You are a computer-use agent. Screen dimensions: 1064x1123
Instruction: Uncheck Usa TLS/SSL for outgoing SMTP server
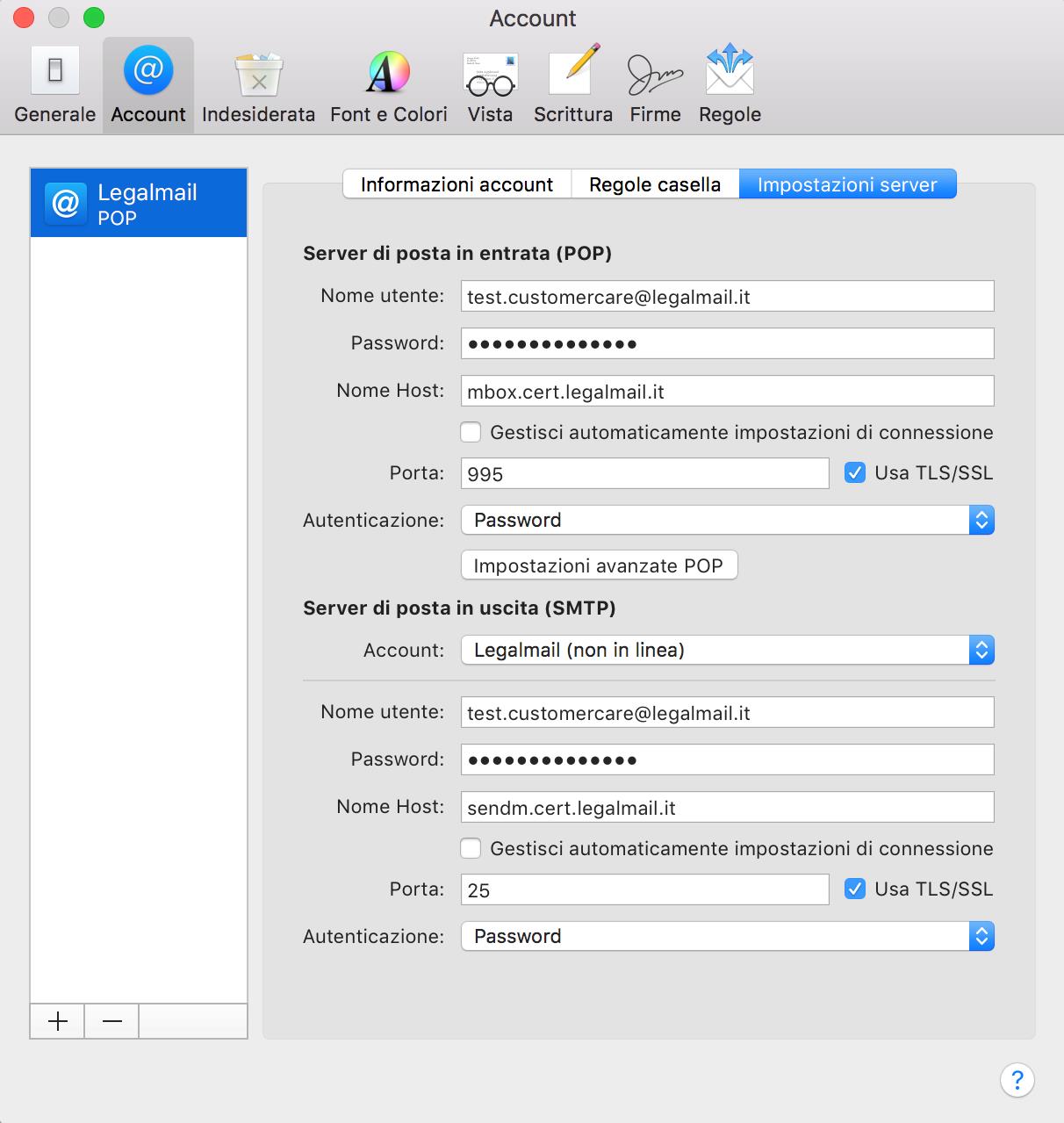pos(854,889)
